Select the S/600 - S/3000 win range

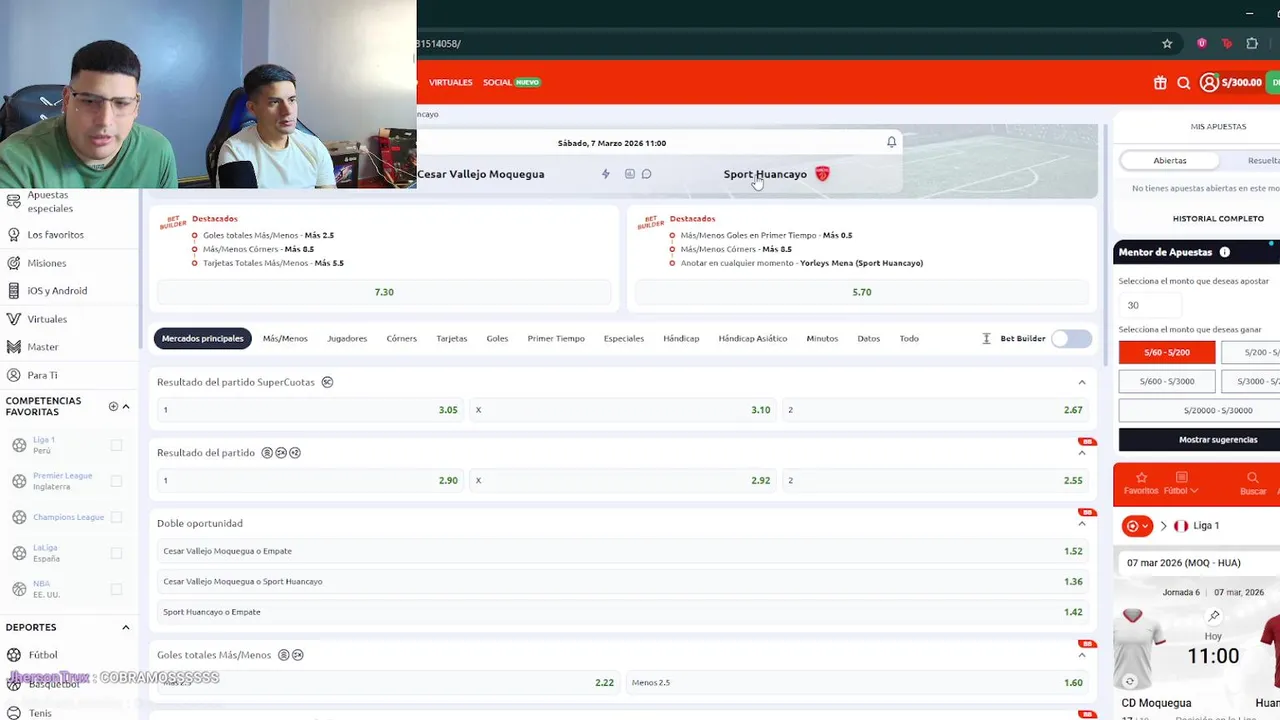click(x=1167, y=381)
